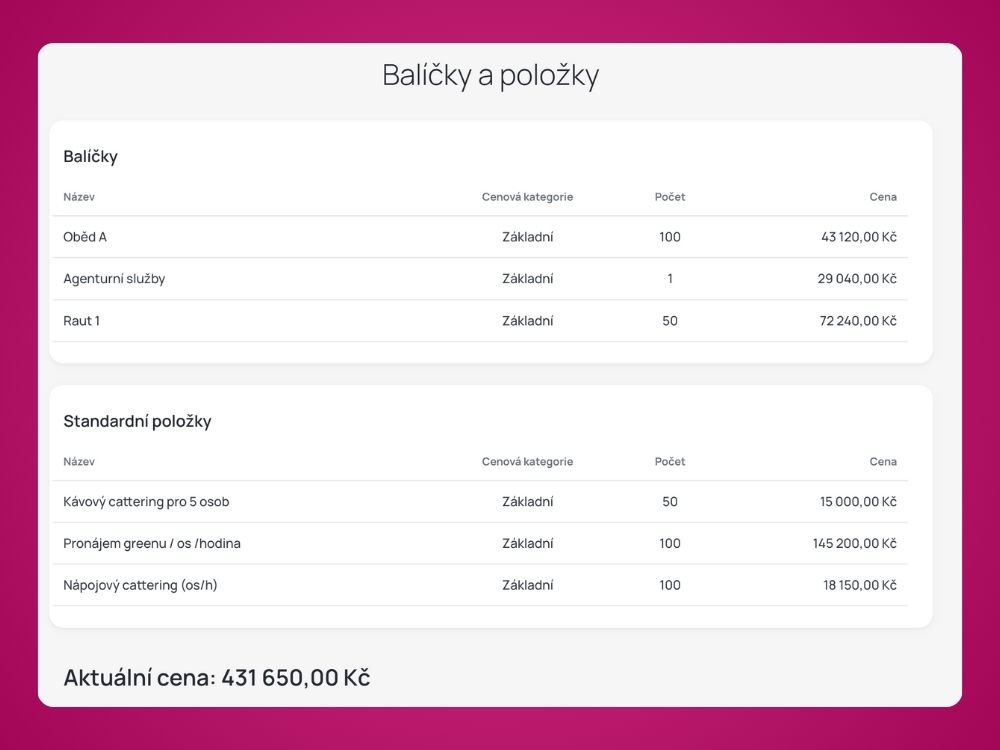Select the Agenturní služby package name
The width and height of the screenshot is (1000, 750).
[x=114, y=279]
